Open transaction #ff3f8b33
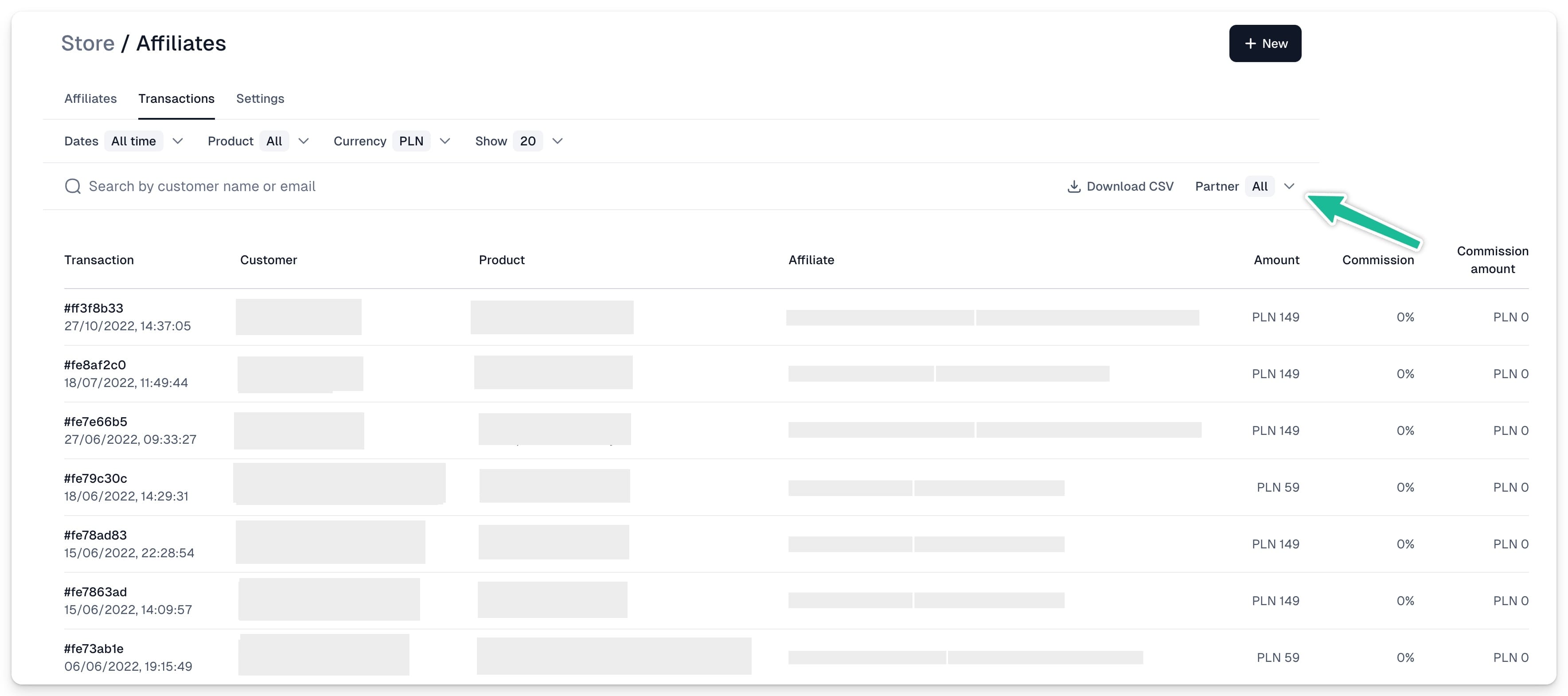This screenshot has height=696, width=1568. pos(94,308)
